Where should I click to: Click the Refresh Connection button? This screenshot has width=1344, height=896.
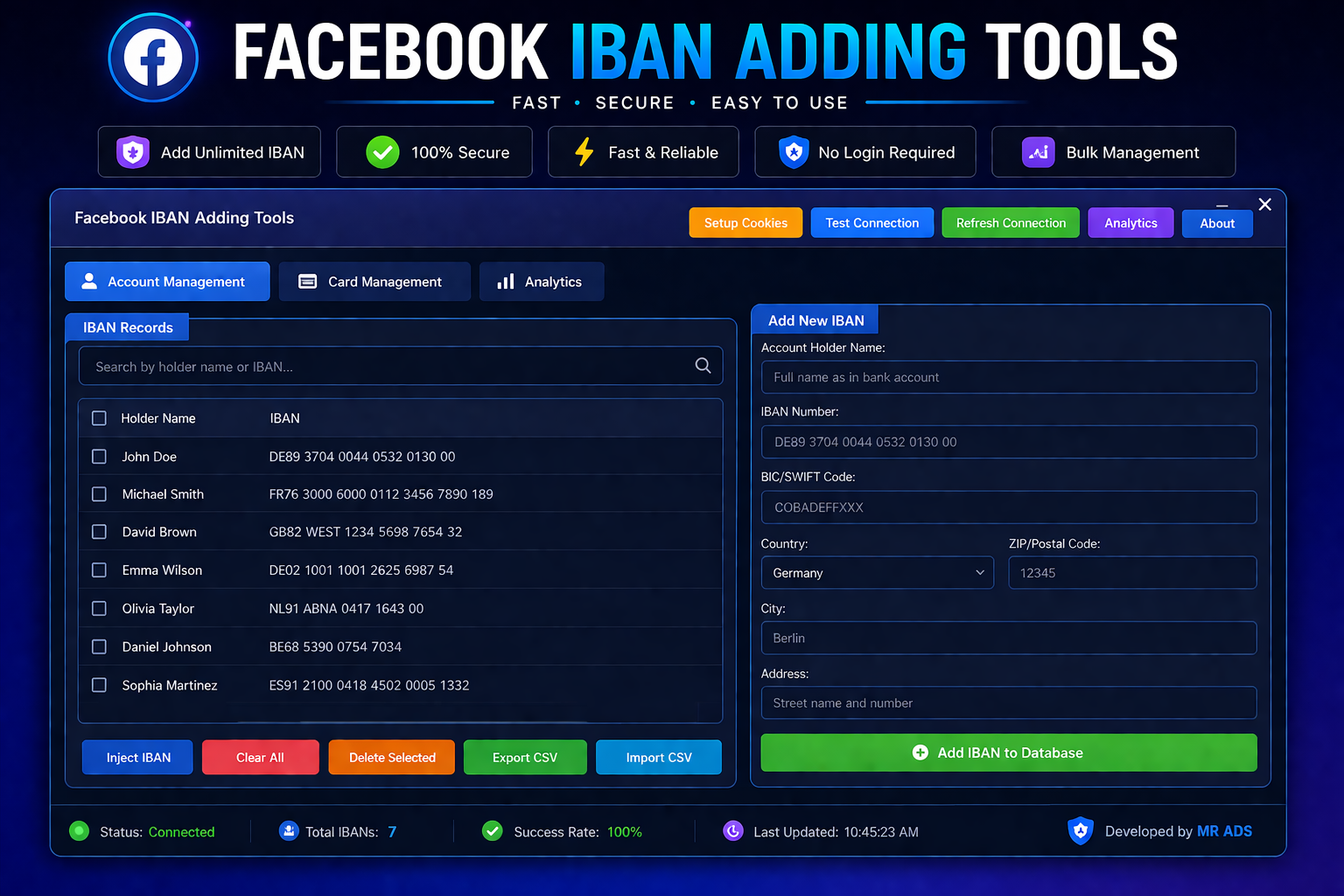point(1011,223)
